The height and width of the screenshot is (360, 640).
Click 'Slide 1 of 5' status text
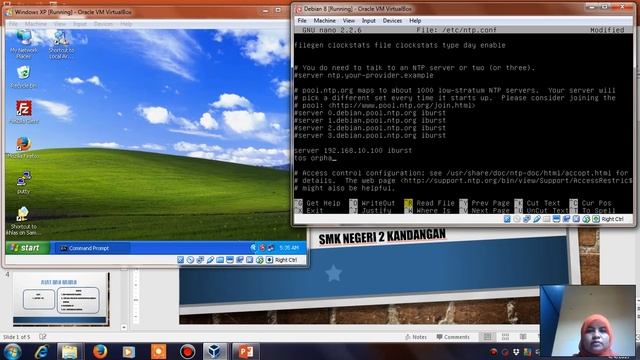16,337
